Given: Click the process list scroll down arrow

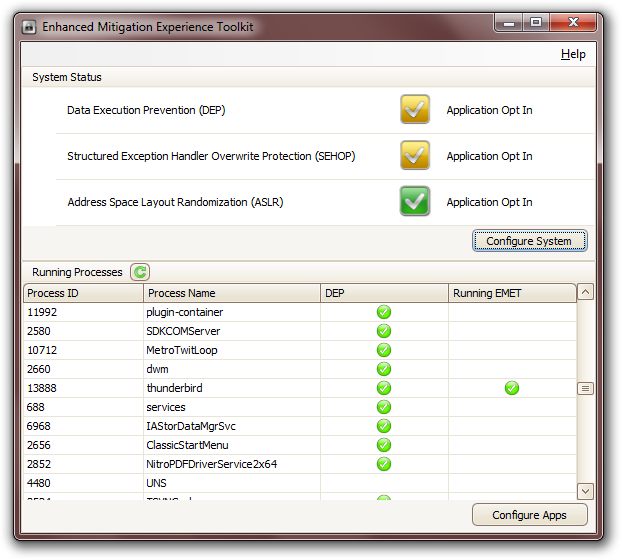Looking at the screenshot, I should 586,491.
